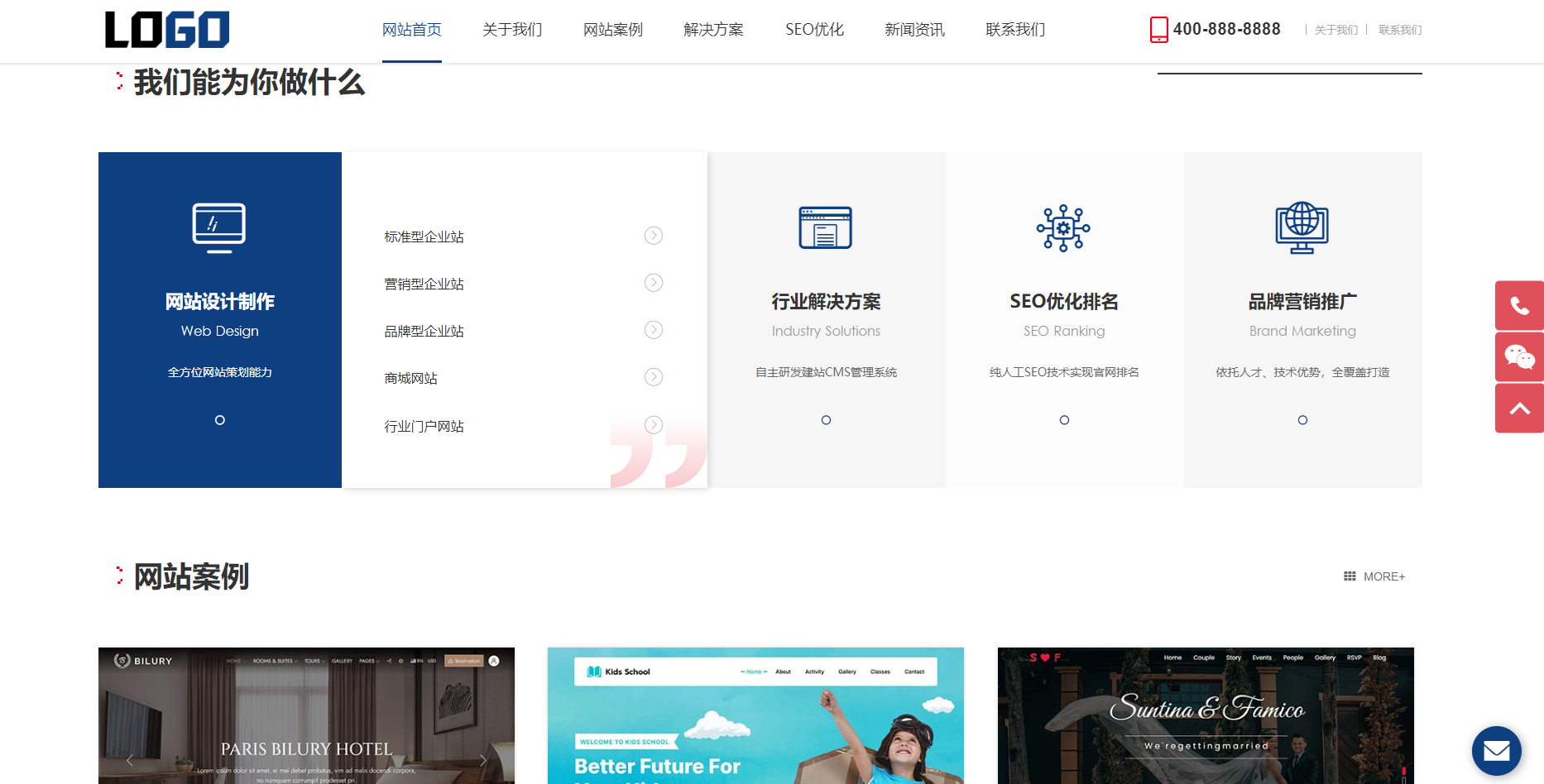Open the email envelope icon

(x=1497, y=751)
